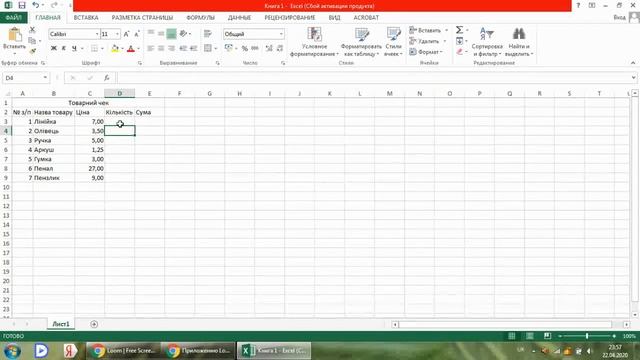Viewport: 640px width, 360px height.
Task: Click the comma style 000 icon
Action: (x=255, y=48)
